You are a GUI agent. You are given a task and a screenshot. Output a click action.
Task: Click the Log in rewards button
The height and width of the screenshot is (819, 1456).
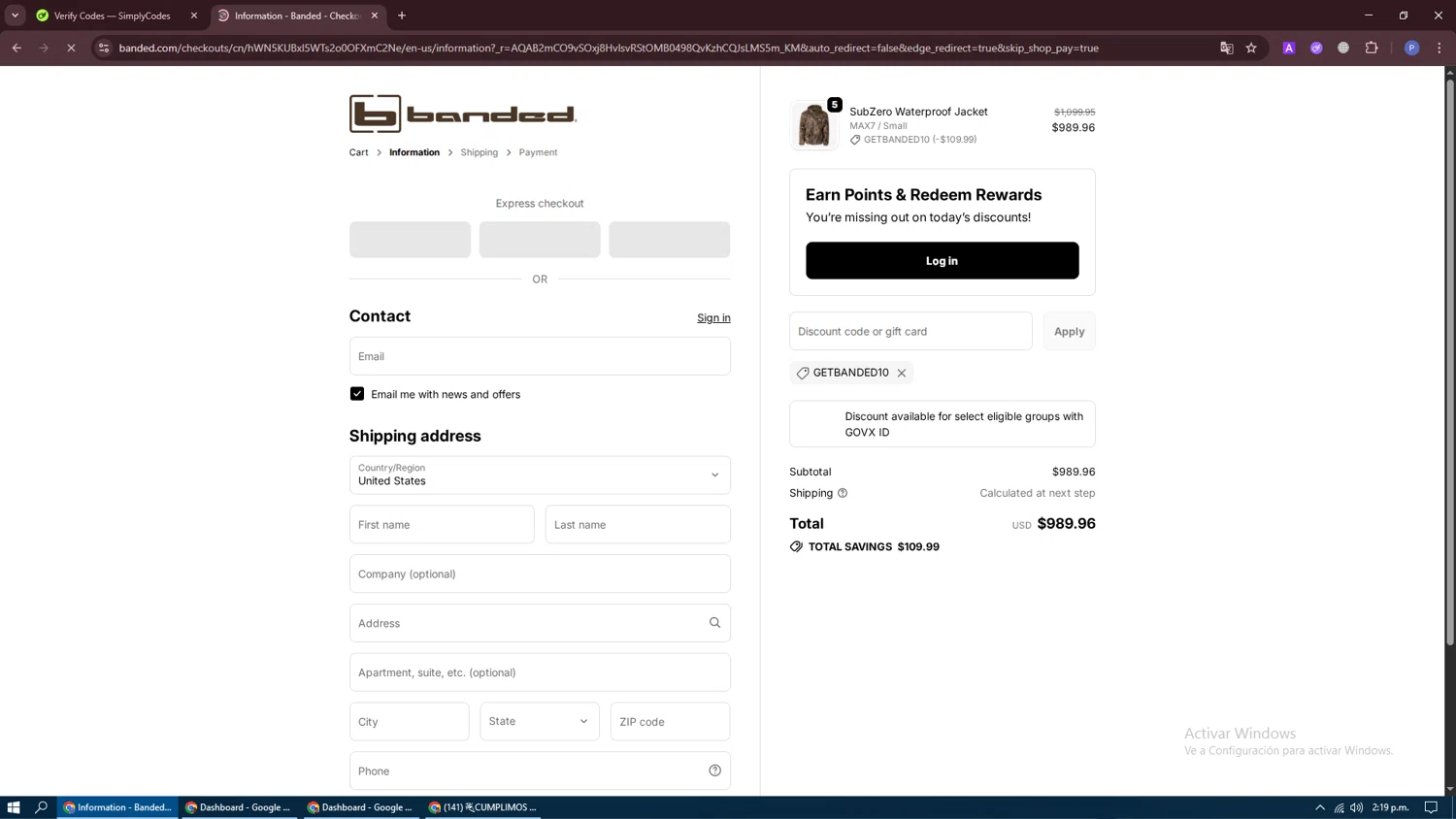[x=942, y=260]
